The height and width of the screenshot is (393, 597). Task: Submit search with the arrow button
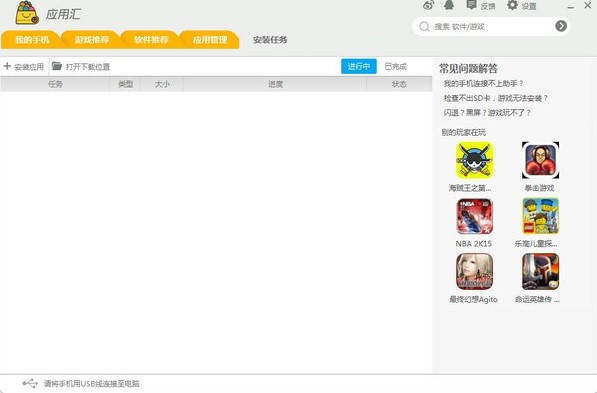tap(561, 26)
